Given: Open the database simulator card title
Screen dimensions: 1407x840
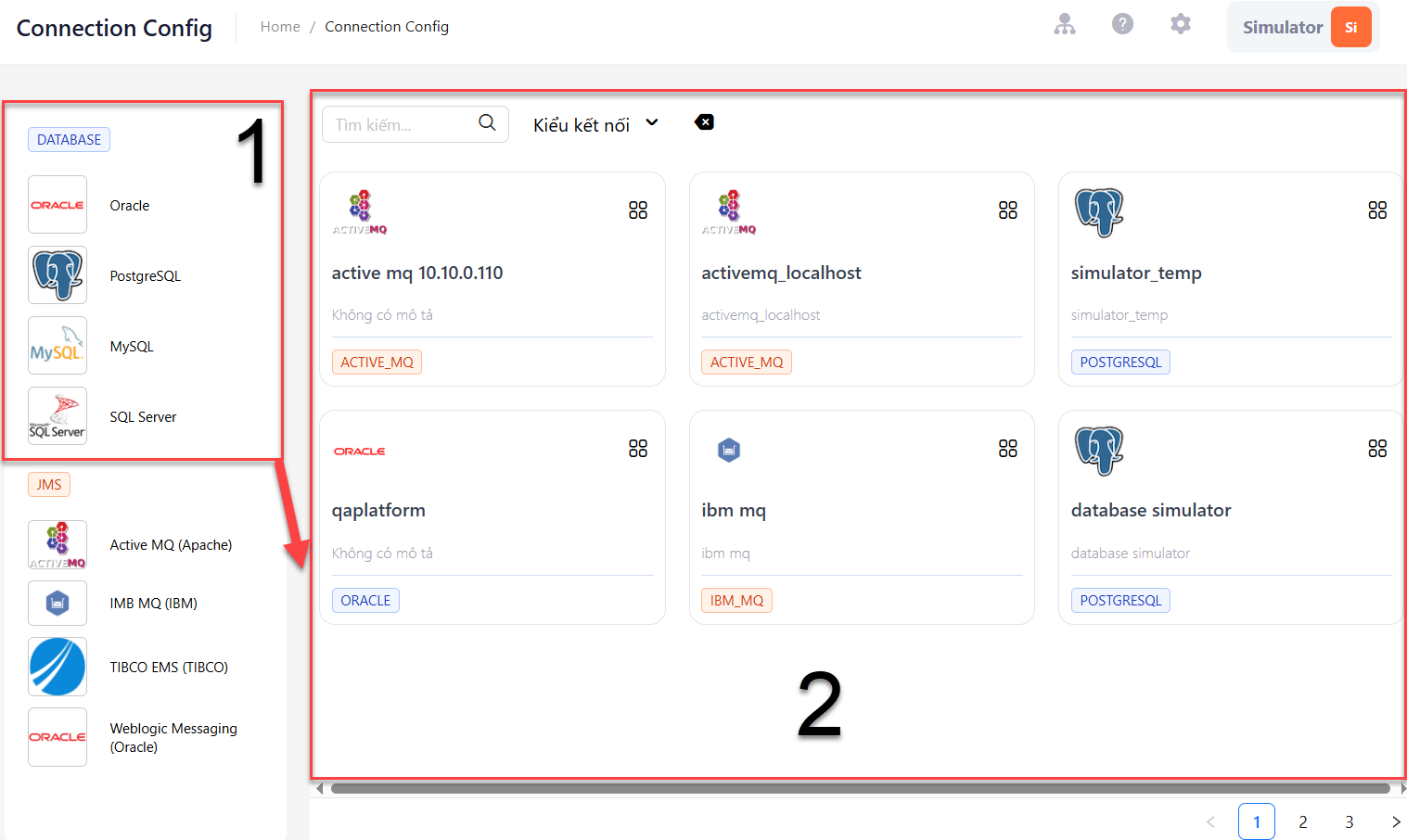Looking at the screenshot, I should (x=1151, y=510).
